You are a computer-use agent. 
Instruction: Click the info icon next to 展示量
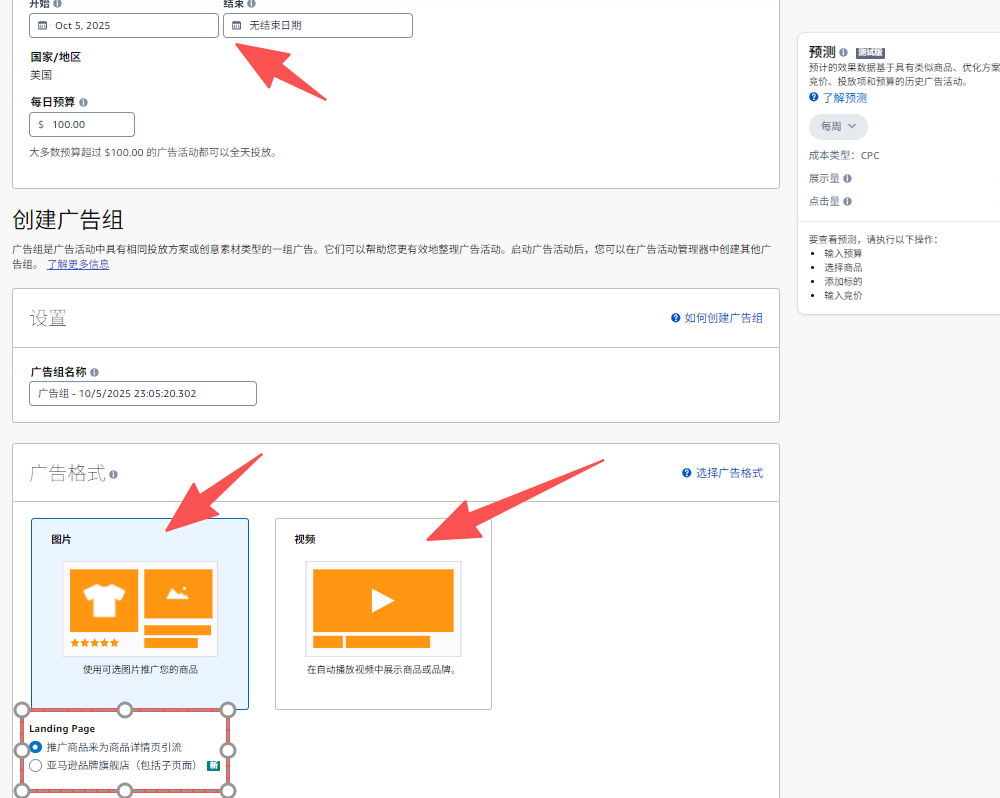[847, 178]
